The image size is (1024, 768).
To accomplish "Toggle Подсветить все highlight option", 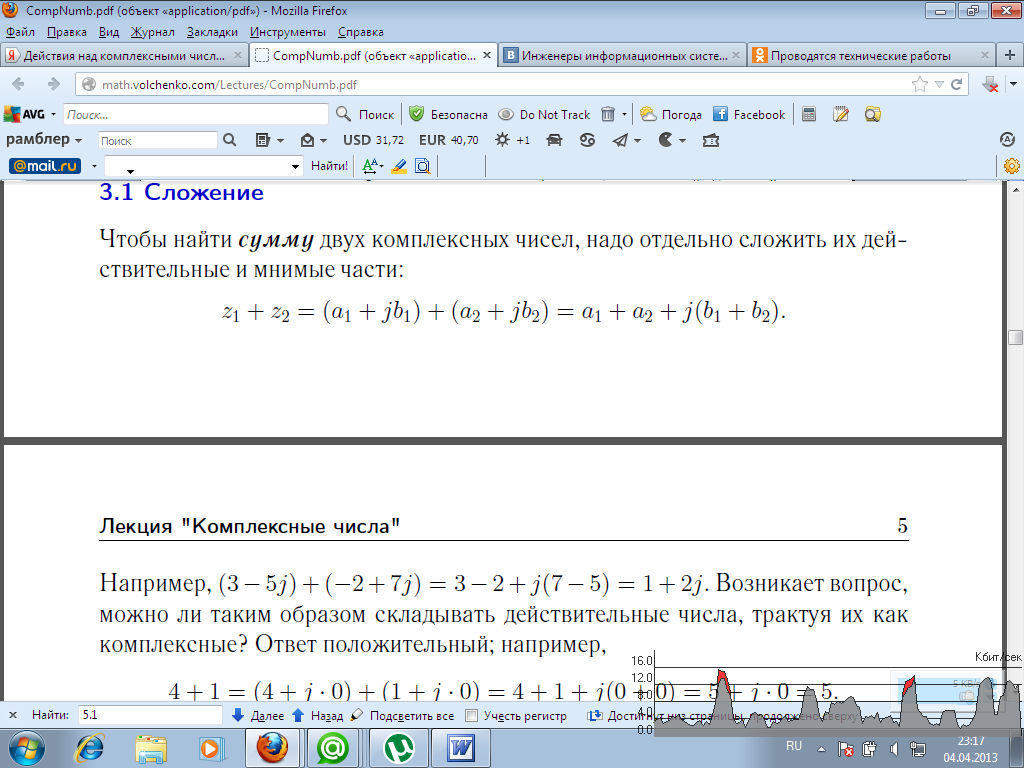I will pos(402,715).
